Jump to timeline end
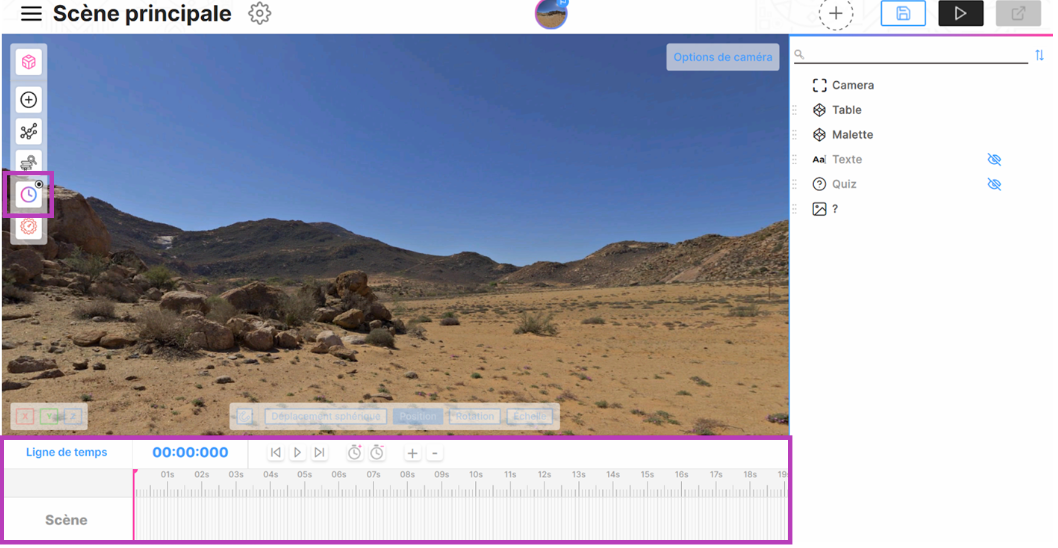This screenshot has height=548, width=1058. [320, 453]
